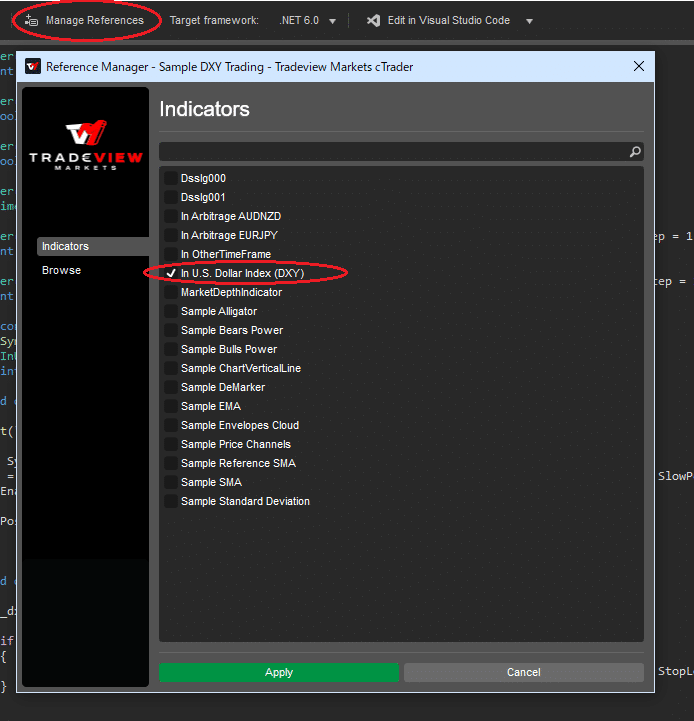The width and height of the screenshot is (694, 721).
Task: Click the green Apply button
Action: click(x=279, y=672)
